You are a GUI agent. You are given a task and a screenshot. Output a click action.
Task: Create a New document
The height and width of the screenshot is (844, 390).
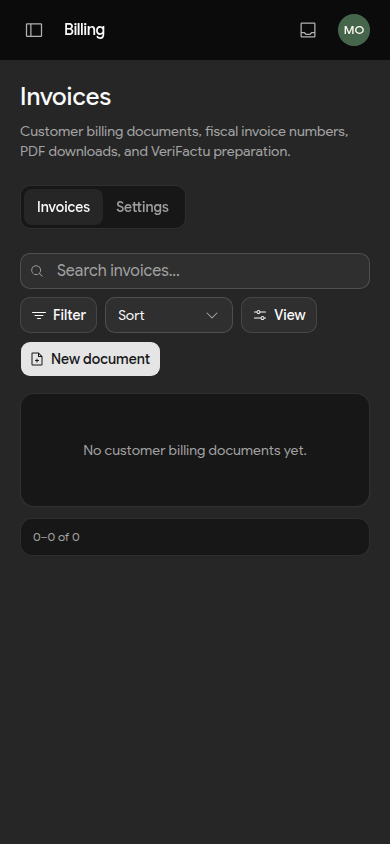pos(90,359)
